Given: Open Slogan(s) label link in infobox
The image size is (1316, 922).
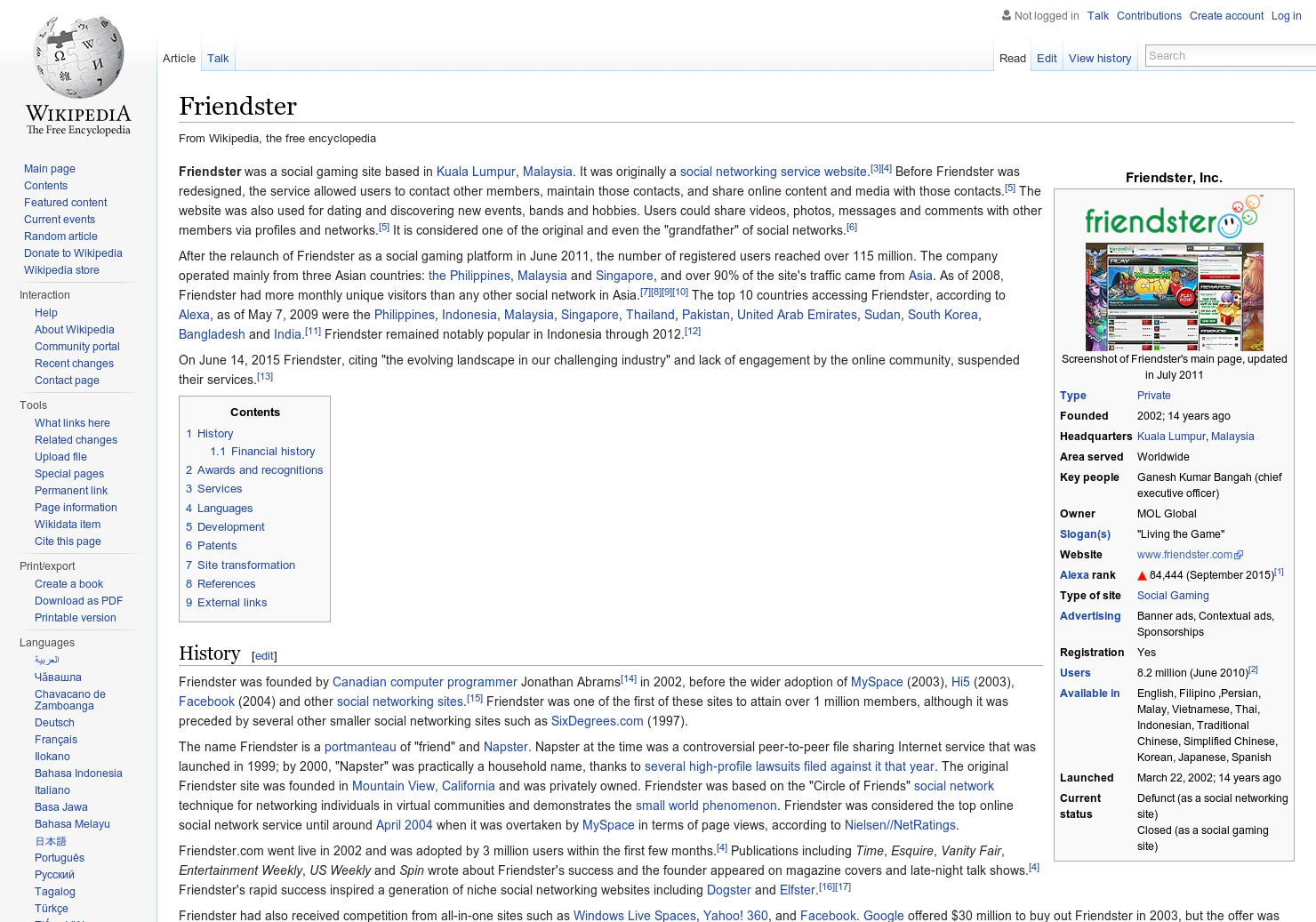Looking at the screenshot, I should pos(1085,534).
